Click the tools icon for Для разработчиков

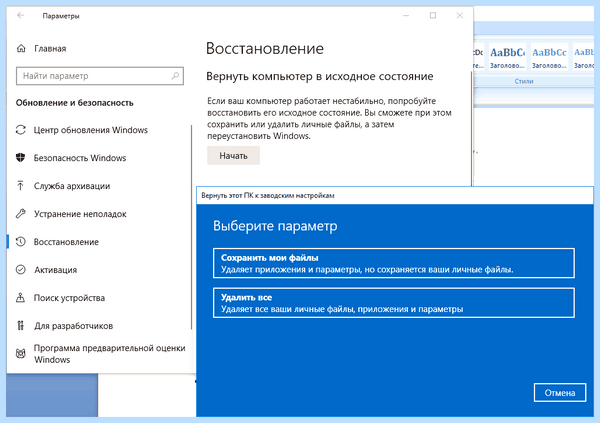point(21,325)
